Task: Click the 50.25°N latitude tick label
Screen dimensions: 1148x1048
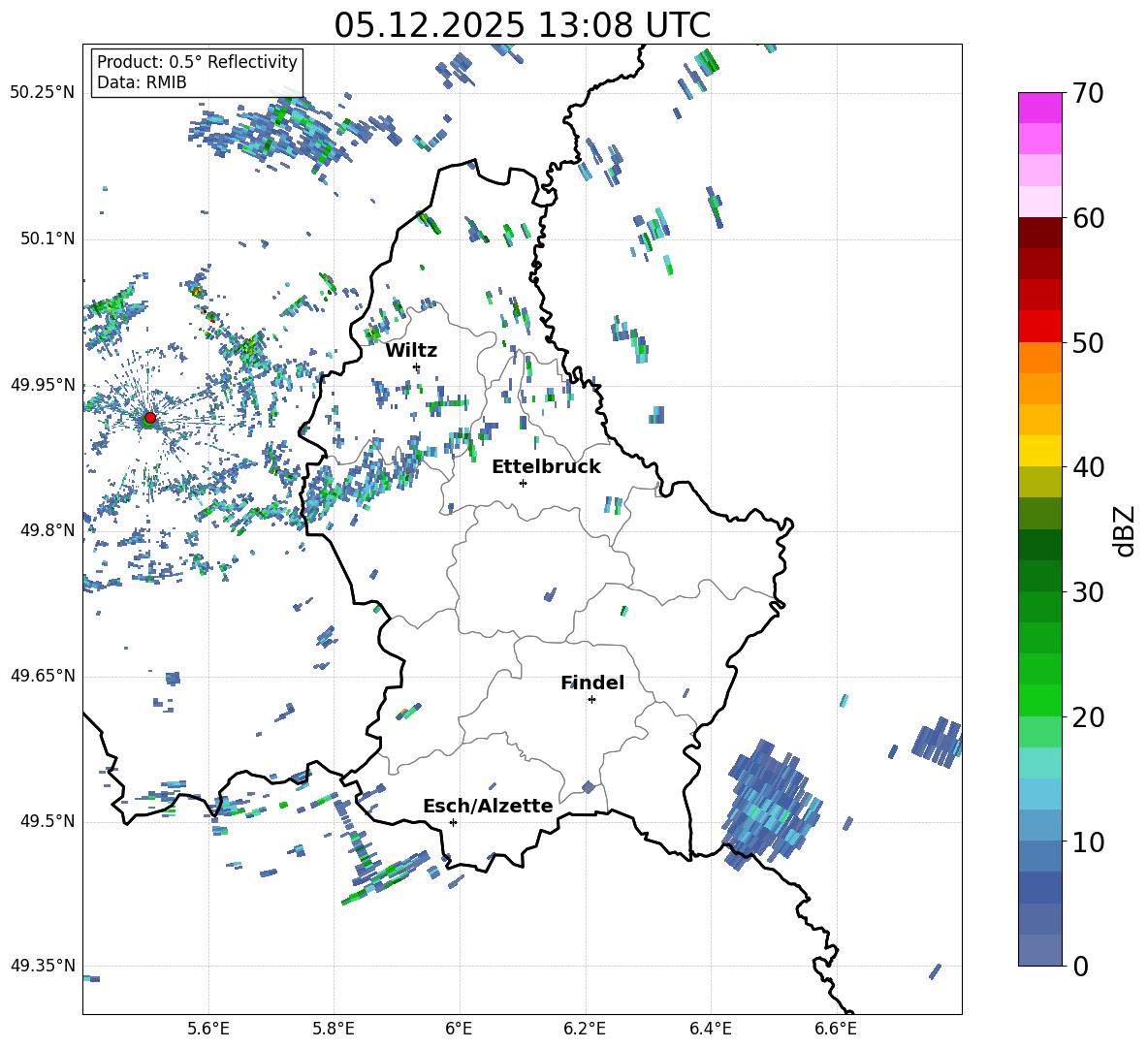Action: click(43, 92)
